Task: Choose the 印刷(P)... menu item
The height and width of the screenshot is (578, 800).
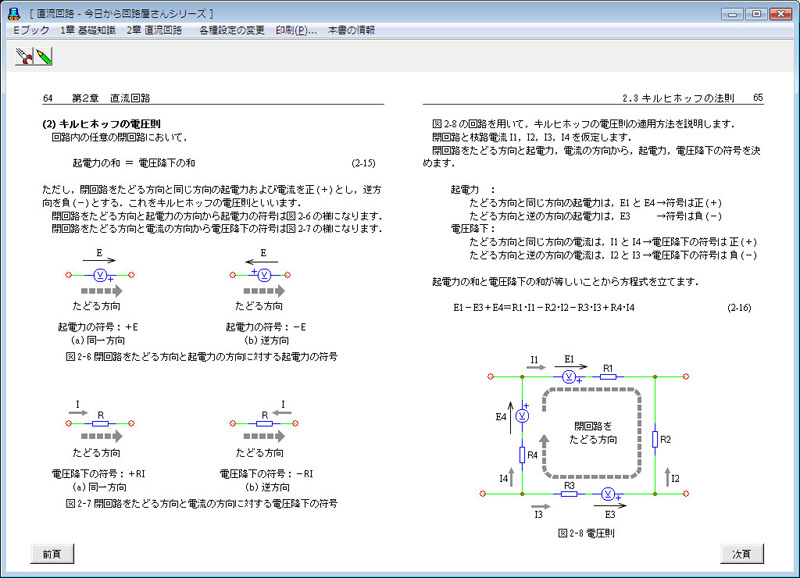Action: coord(296,31)
